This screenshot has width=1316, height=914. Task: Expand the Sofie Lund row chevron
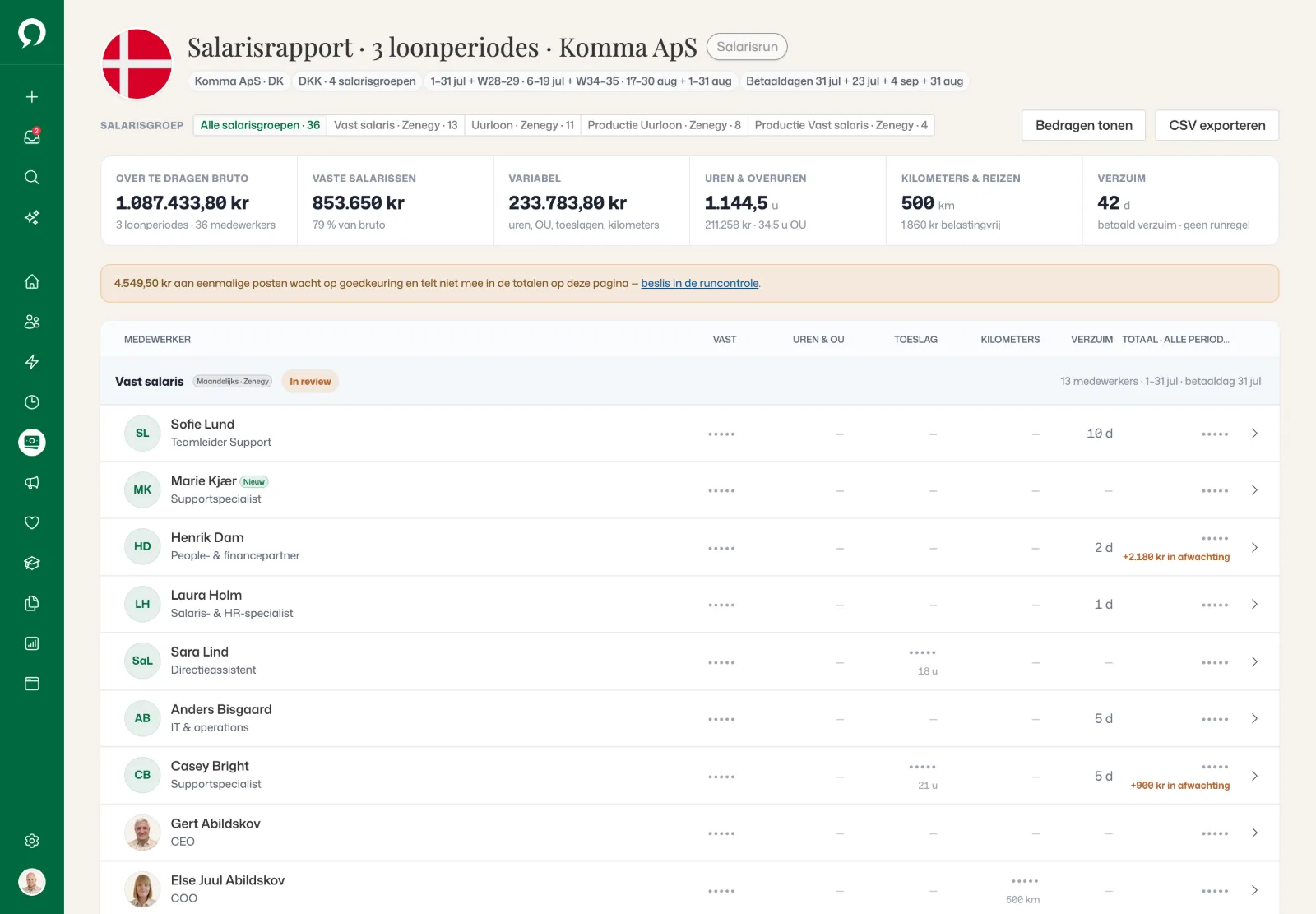click(1254, 434)
